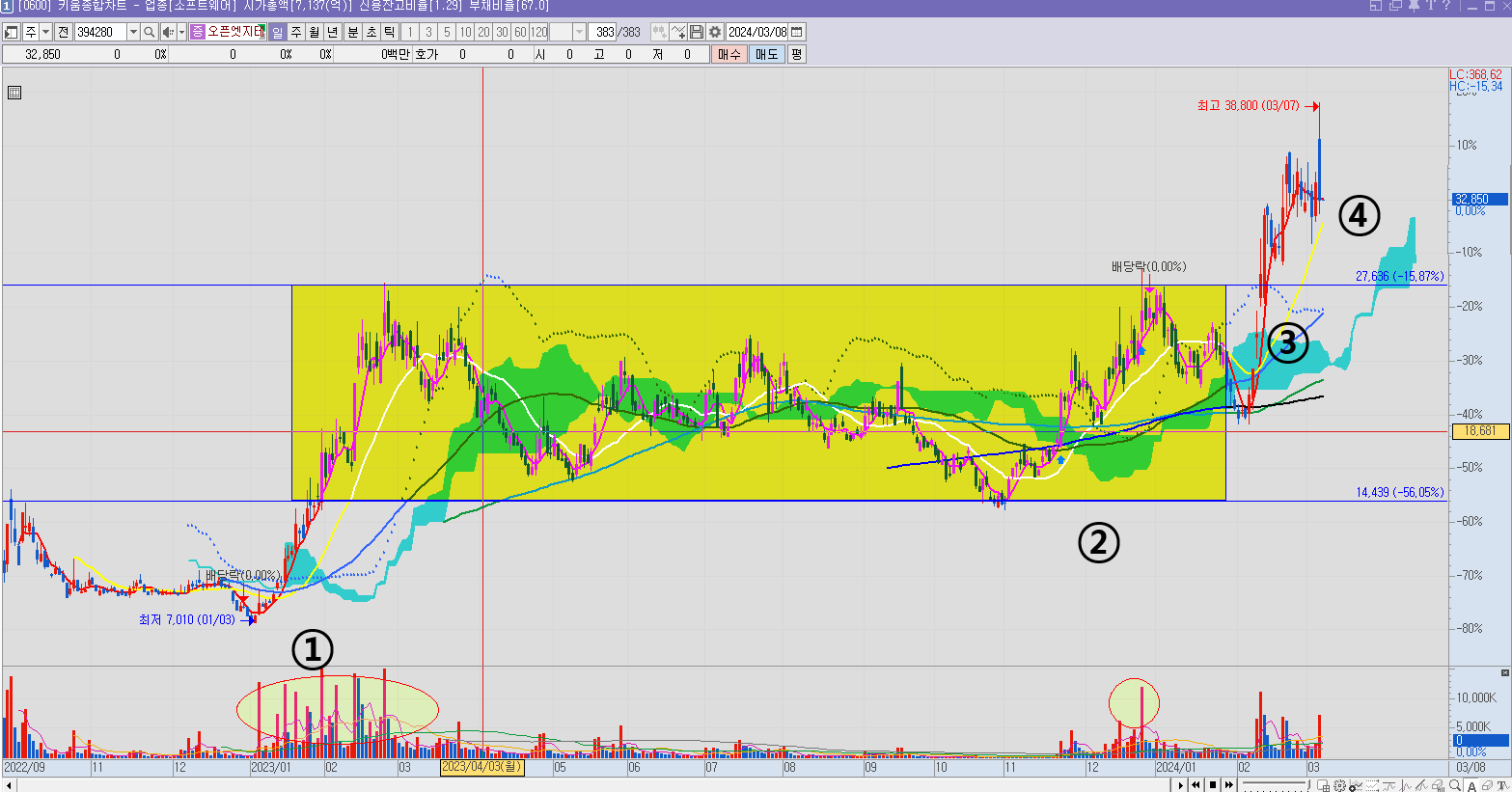Open the chart settings gear icon

click(x=715, y=32)
